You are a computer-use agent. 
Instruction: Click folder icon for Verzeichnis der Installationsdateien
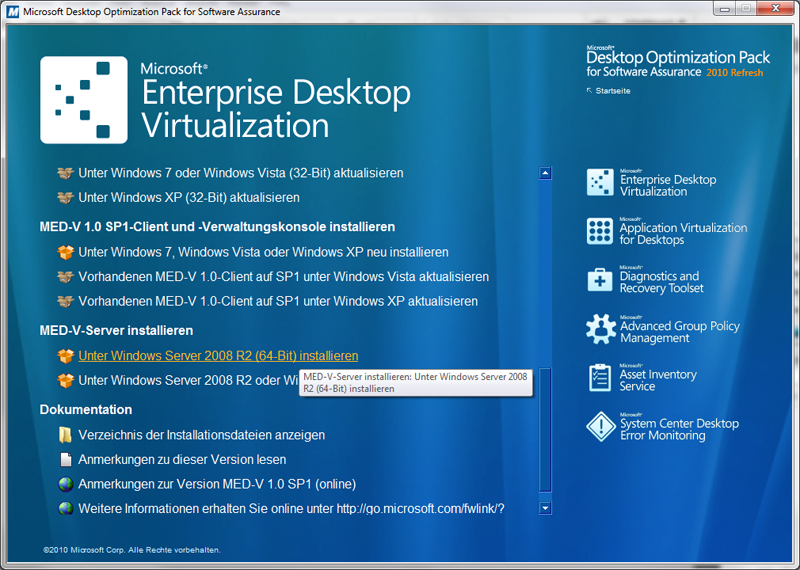[66, 435]
